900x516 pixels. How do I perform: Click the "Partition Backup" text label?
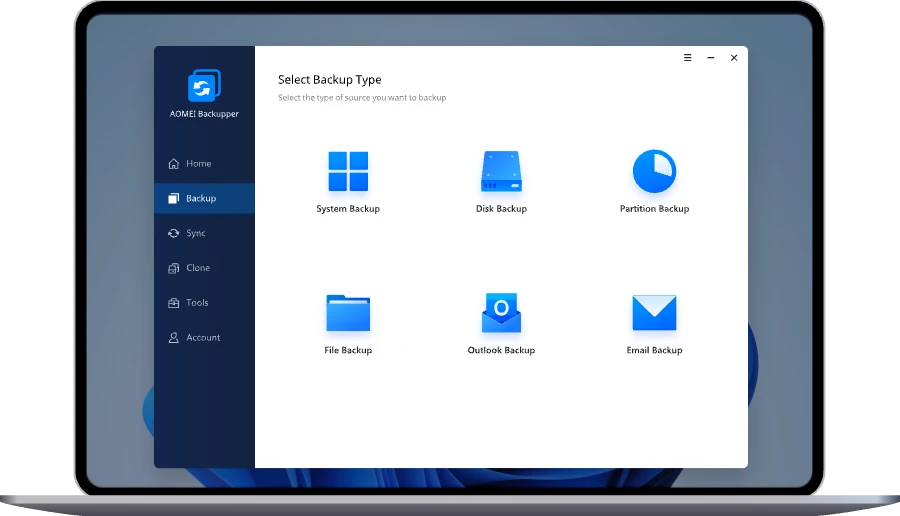point(654,209)
